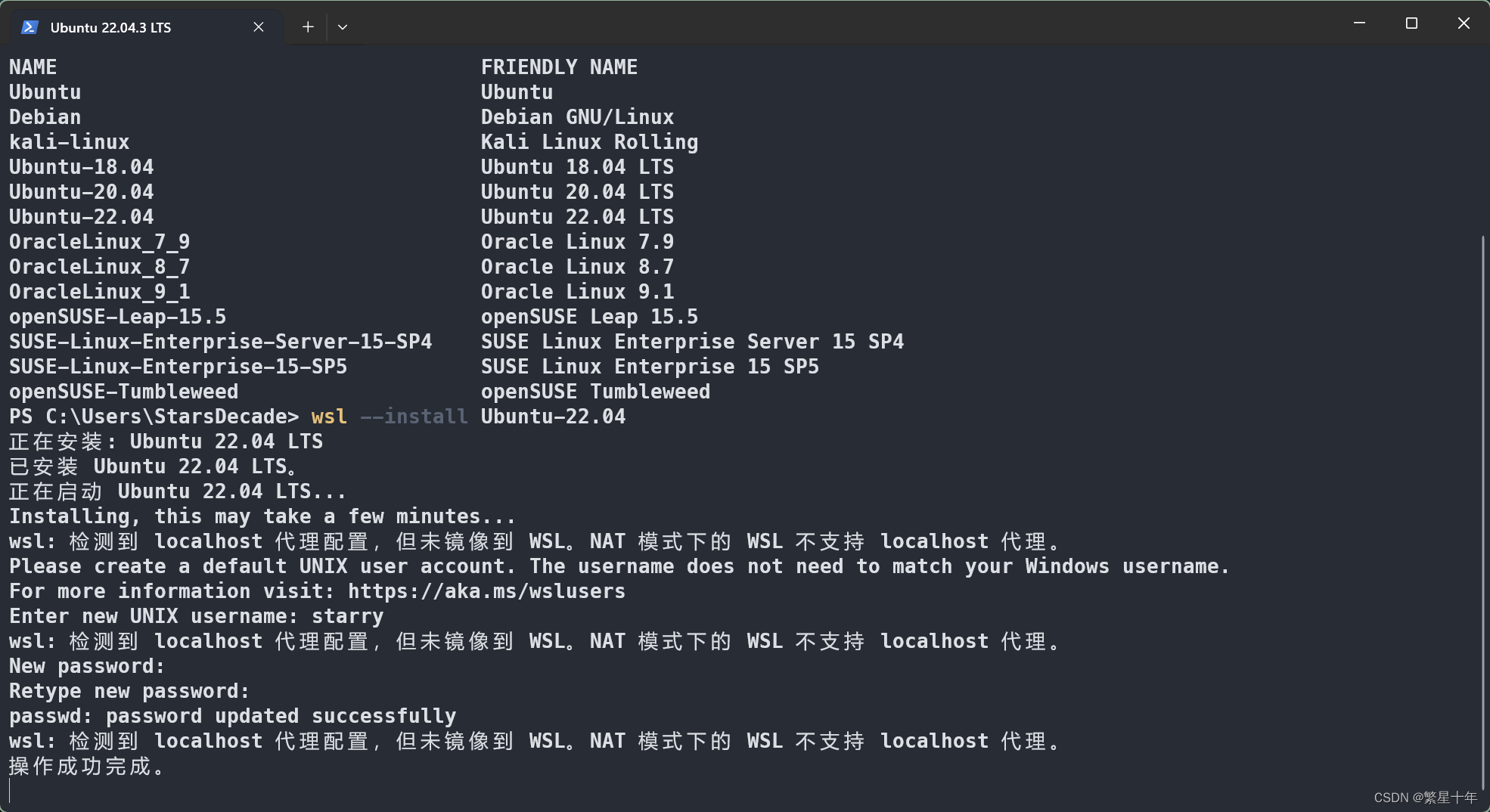The width and height of the screenshot is (1490, 812).
Task: Maximize the terminal window
Action: (x=1411, y=23)
